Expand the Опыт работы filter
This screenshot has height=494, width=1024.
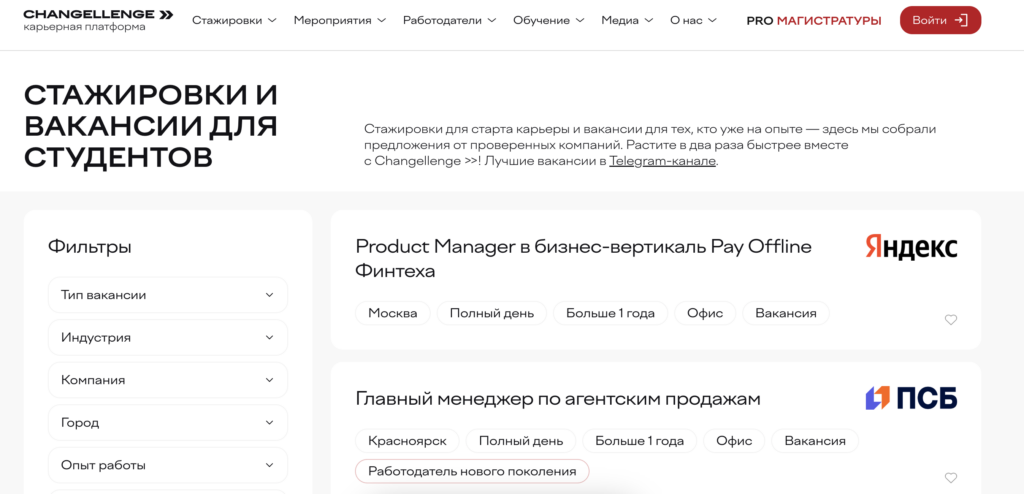point(168,465)
